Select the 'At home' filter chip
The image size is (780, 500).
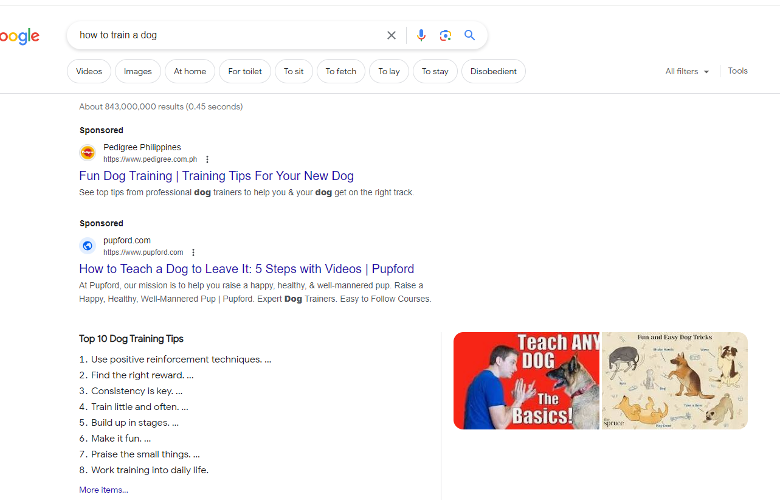(190, 71)
